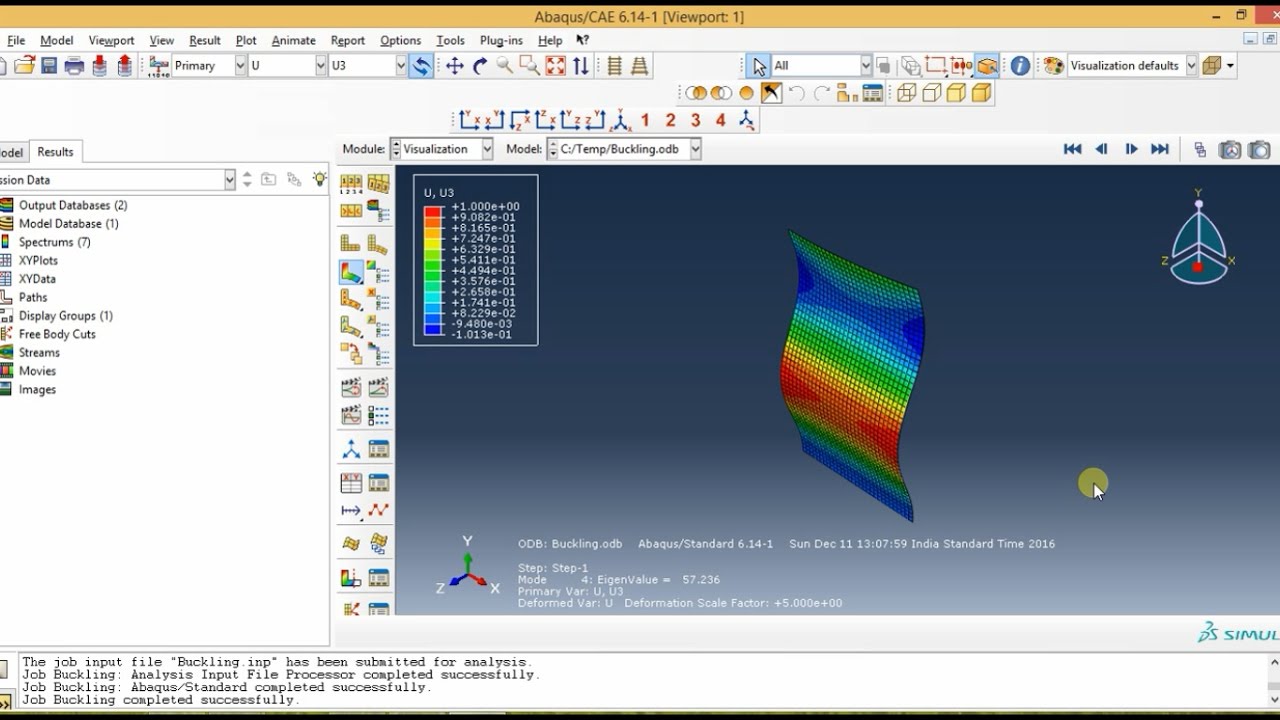Screen dimensions: 1280x720
Task: Select the Magnify View tool
Action: (x=504, y=66)
